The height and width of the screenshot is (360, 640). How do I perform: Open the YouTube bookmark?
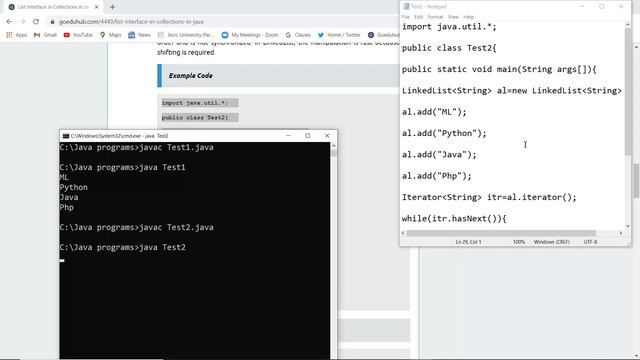click(x=78, y=35)
